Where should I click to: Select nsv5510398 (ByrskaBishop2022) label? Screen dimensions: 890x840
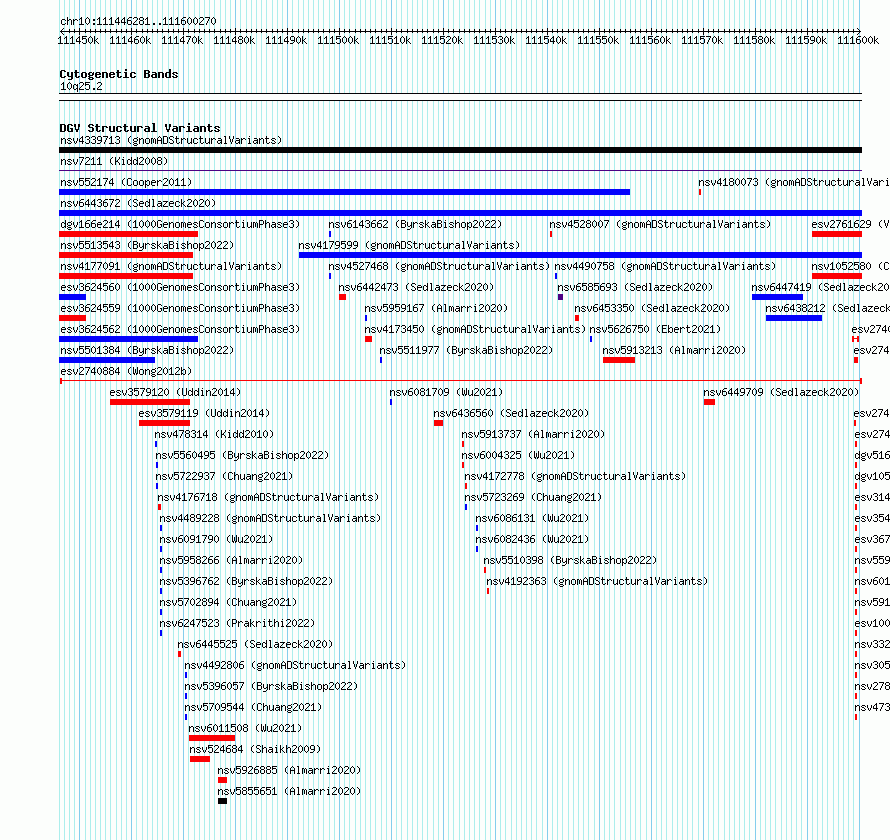pos(570,560)
